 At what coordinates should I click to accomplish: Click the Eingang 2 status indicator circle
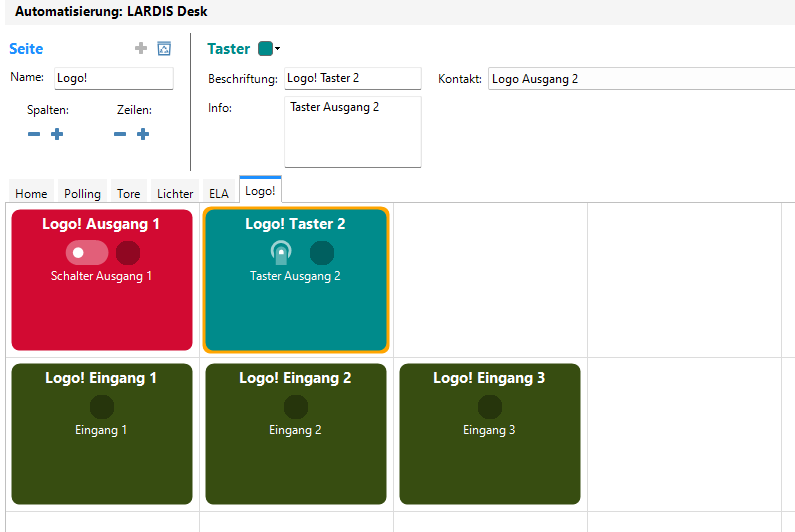pyautogui.click(x=296, y=407)
